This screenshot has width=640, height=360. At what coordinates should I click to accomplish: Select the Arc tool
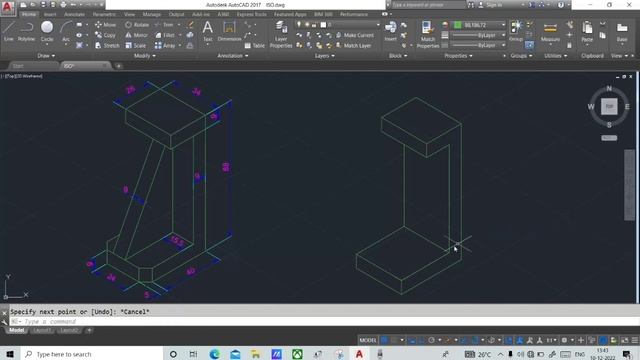coord(66,31)
